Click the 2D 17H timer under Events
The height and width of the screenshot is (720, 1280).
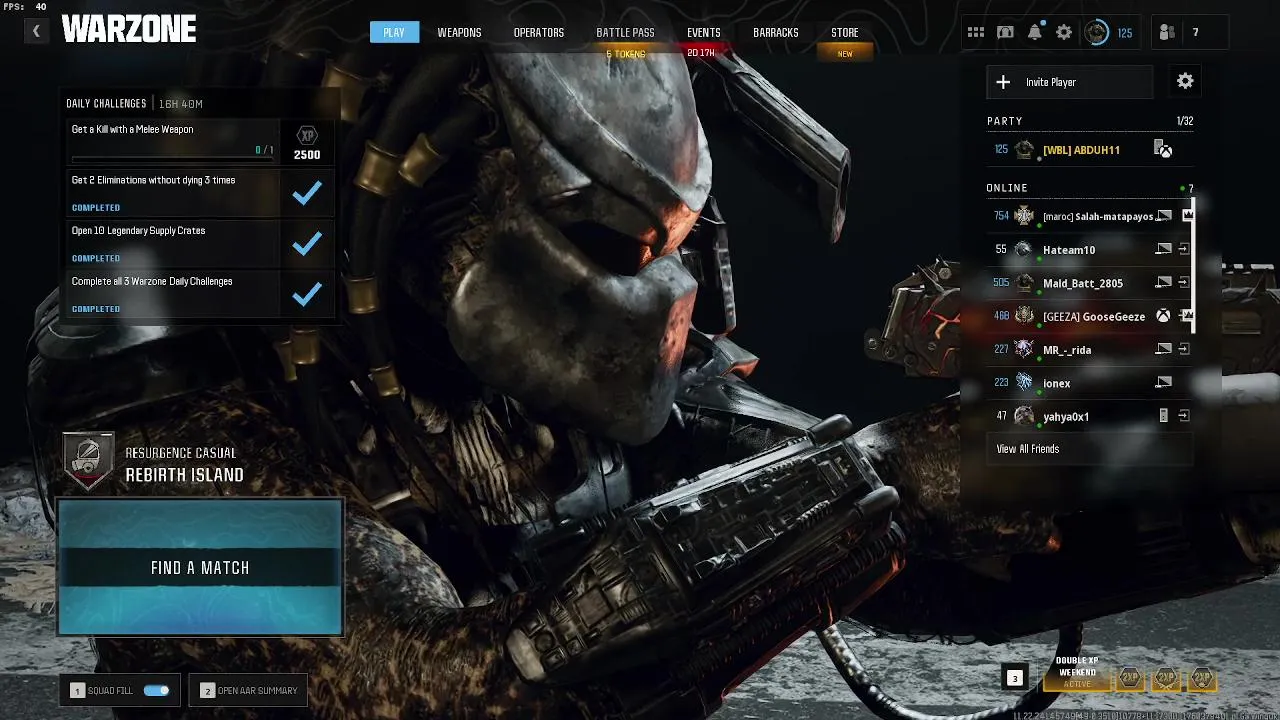click(701, 53)
